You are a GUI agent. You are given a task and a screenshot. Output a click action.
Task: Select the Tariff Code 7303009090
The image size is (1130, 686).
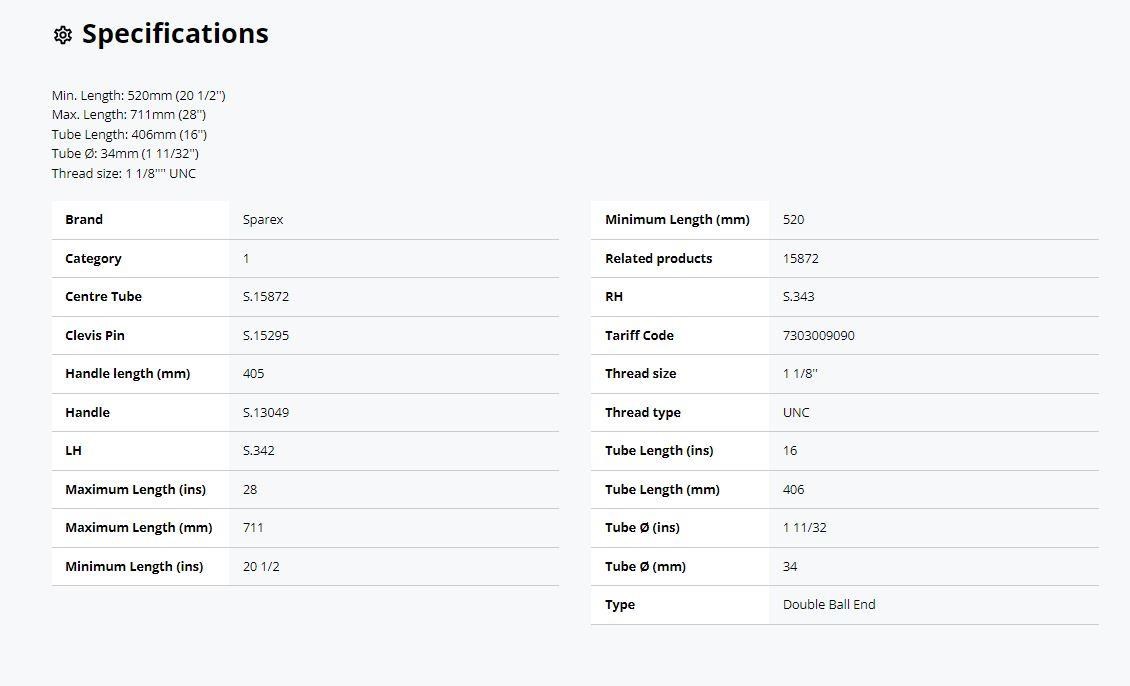pos(819,335)
